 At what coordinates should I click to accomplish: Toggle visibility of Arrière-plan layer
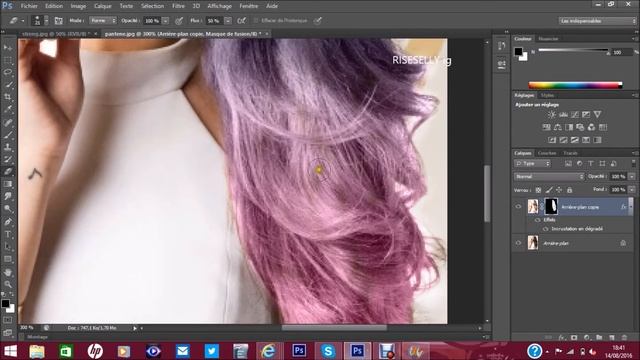tap(518, 243)
